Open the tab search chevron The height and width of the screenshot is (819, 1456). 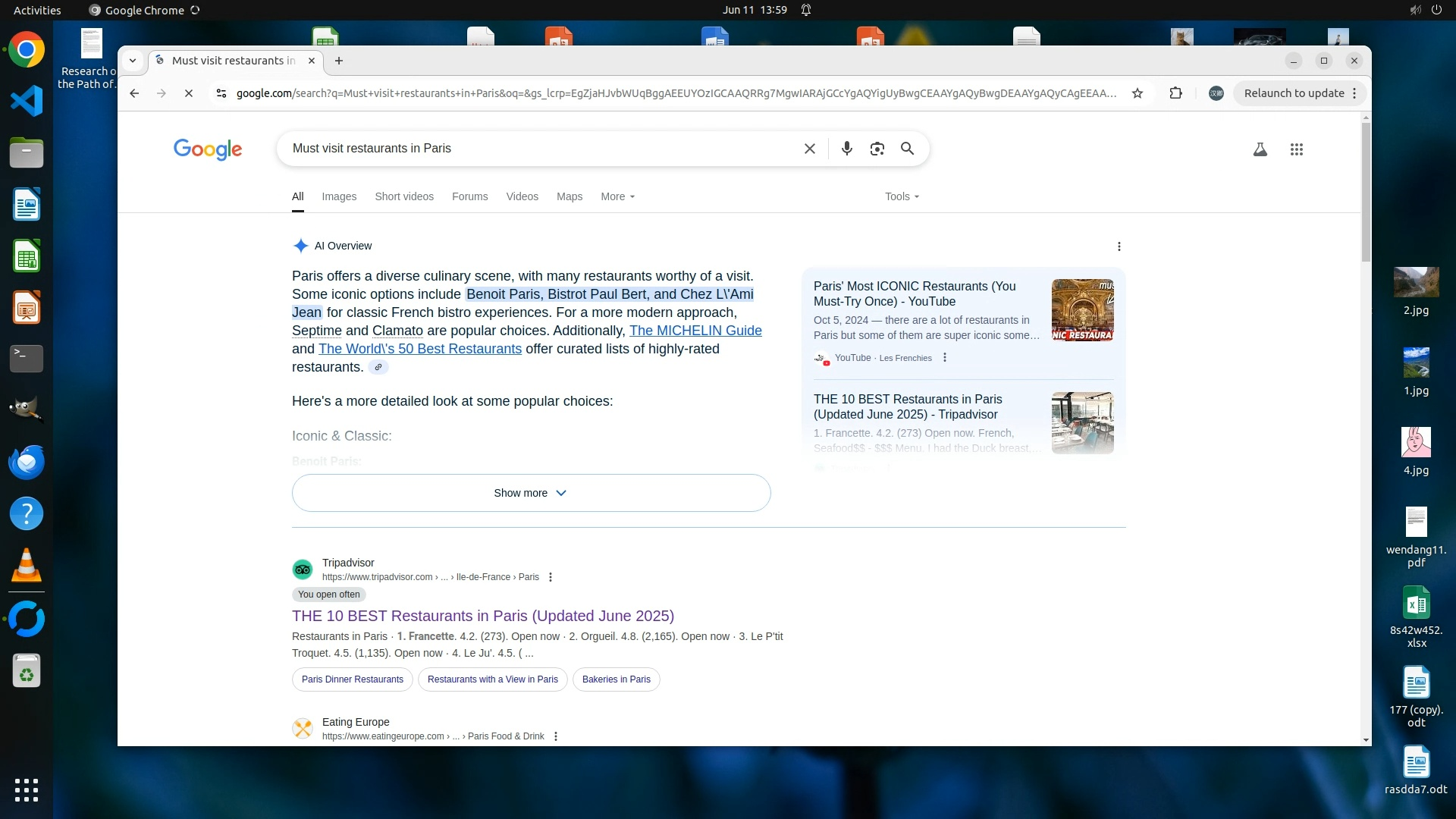[133, 61]
